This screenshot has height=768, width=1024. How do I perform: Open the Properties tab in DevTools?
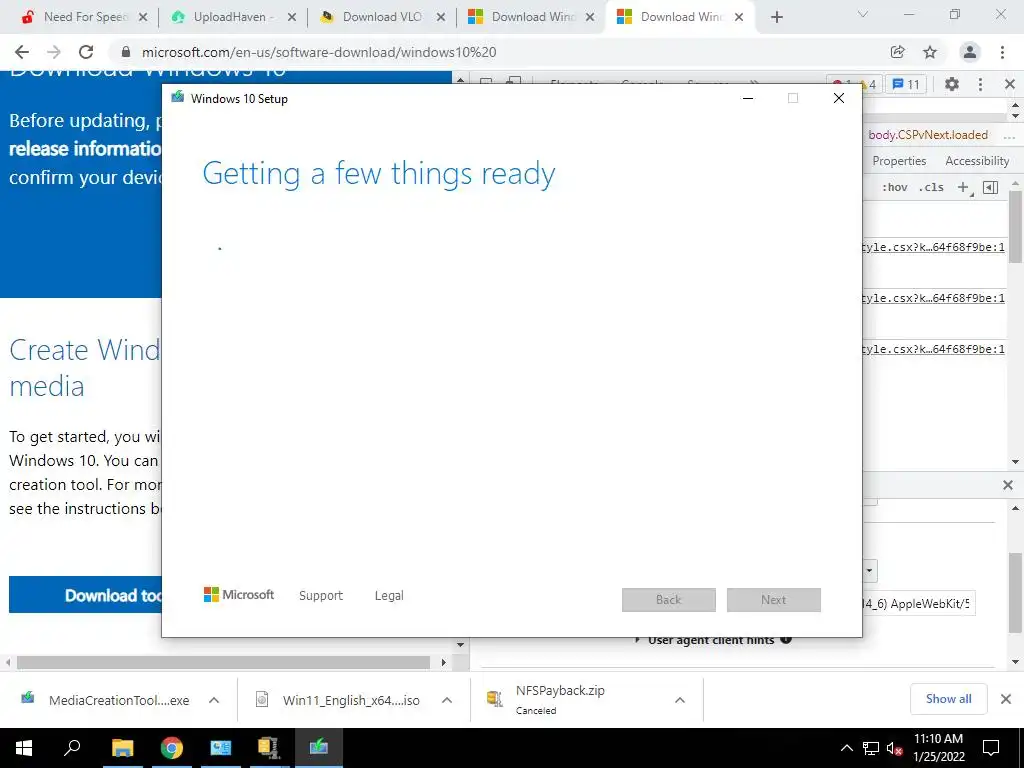[x=899, y=161]
